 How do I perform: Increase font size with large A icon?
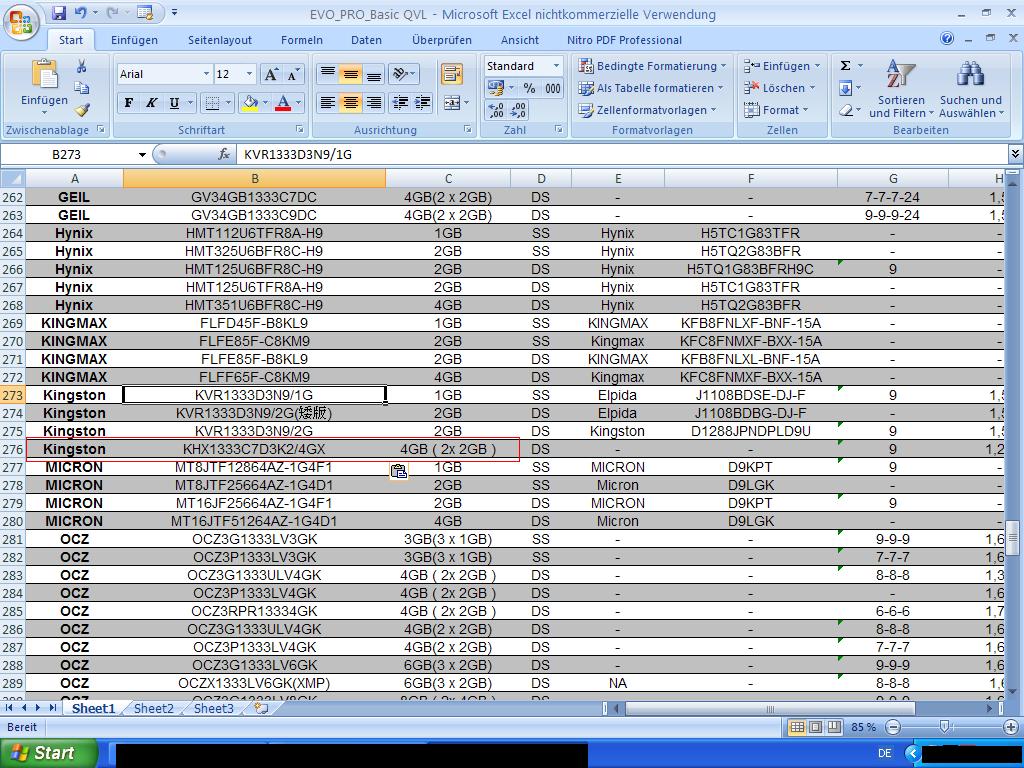[270, 74]
